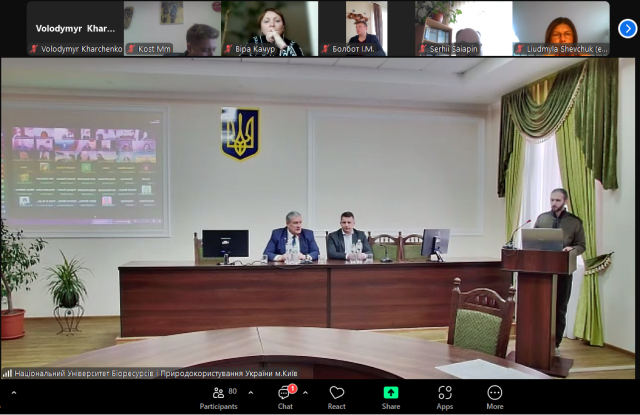The image size is (640, 415).
Task: Click muted mic icon on Serhii Saiapin
Action: click(x=423, y=49)
